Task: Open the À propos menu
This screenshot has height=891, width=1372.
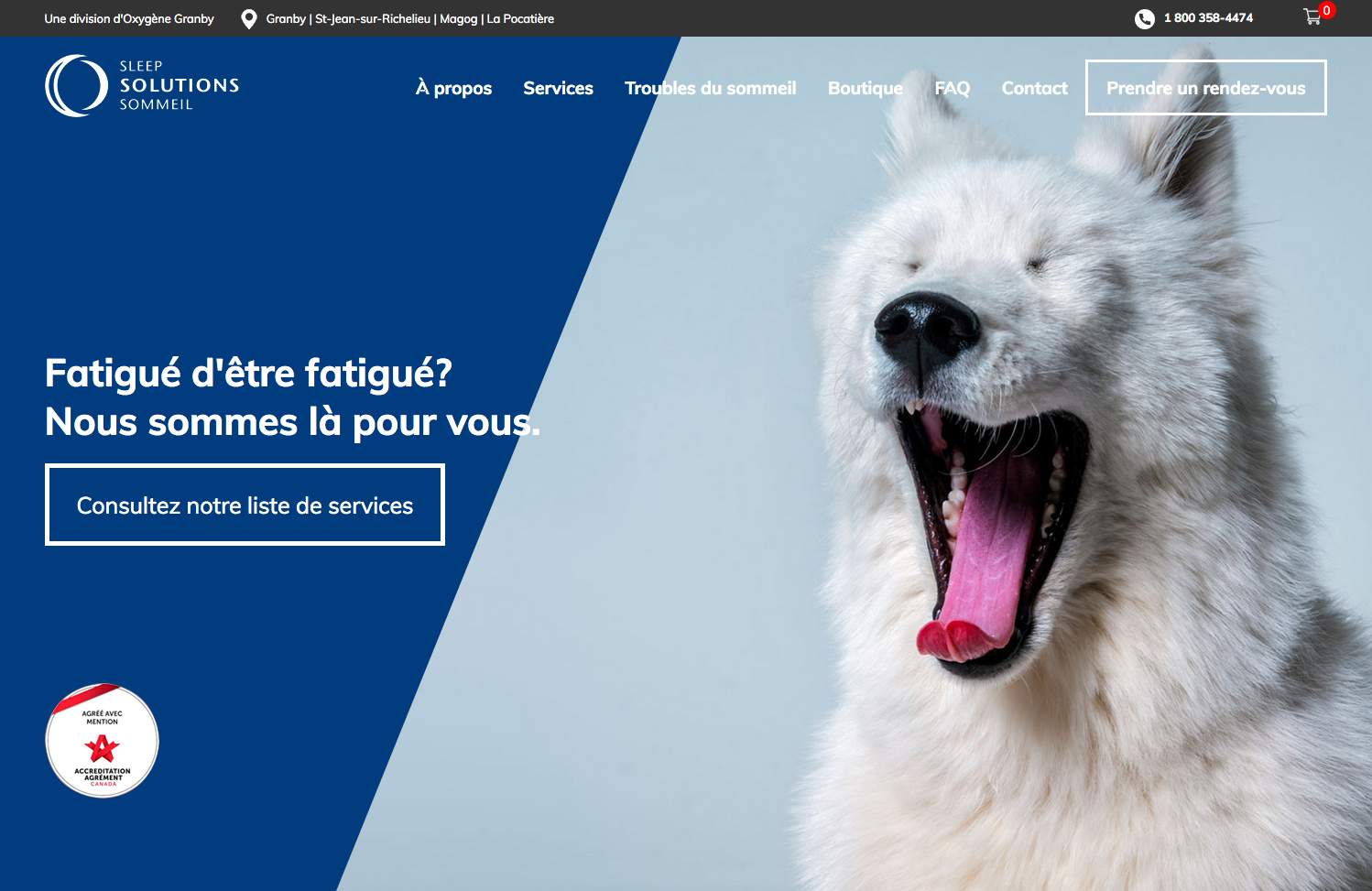Action: pyautogui.click(x=453, y=88)
